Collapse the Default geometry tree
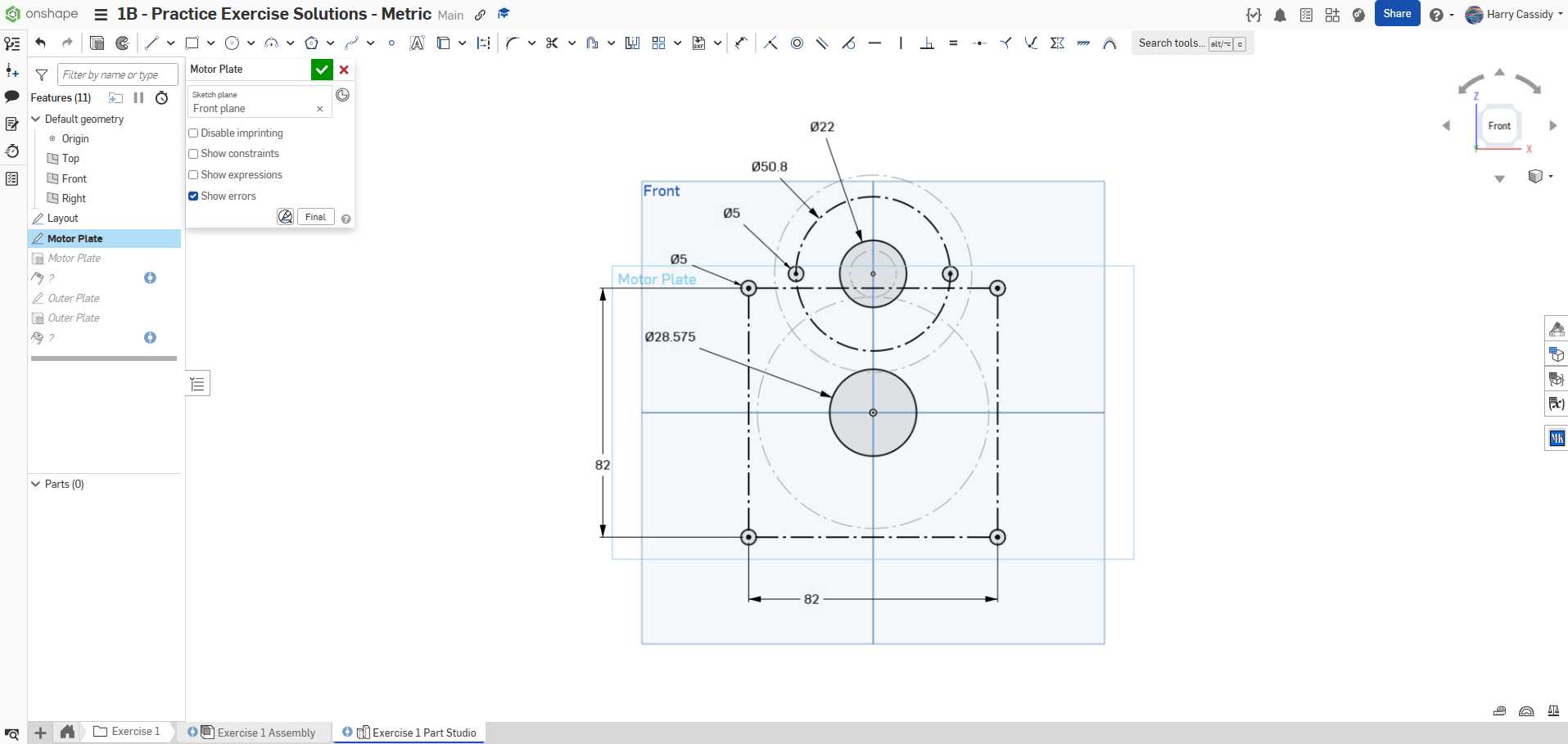The width and height of the screenshot is (1568, 744). coord(36,119)
